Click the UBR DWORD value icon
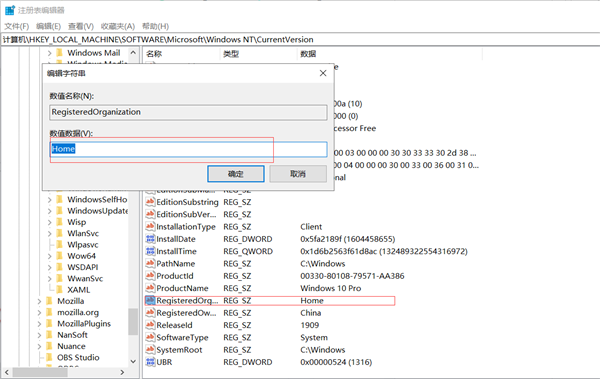Viewport: 600px width, 379px height. (x=150, y=362)
